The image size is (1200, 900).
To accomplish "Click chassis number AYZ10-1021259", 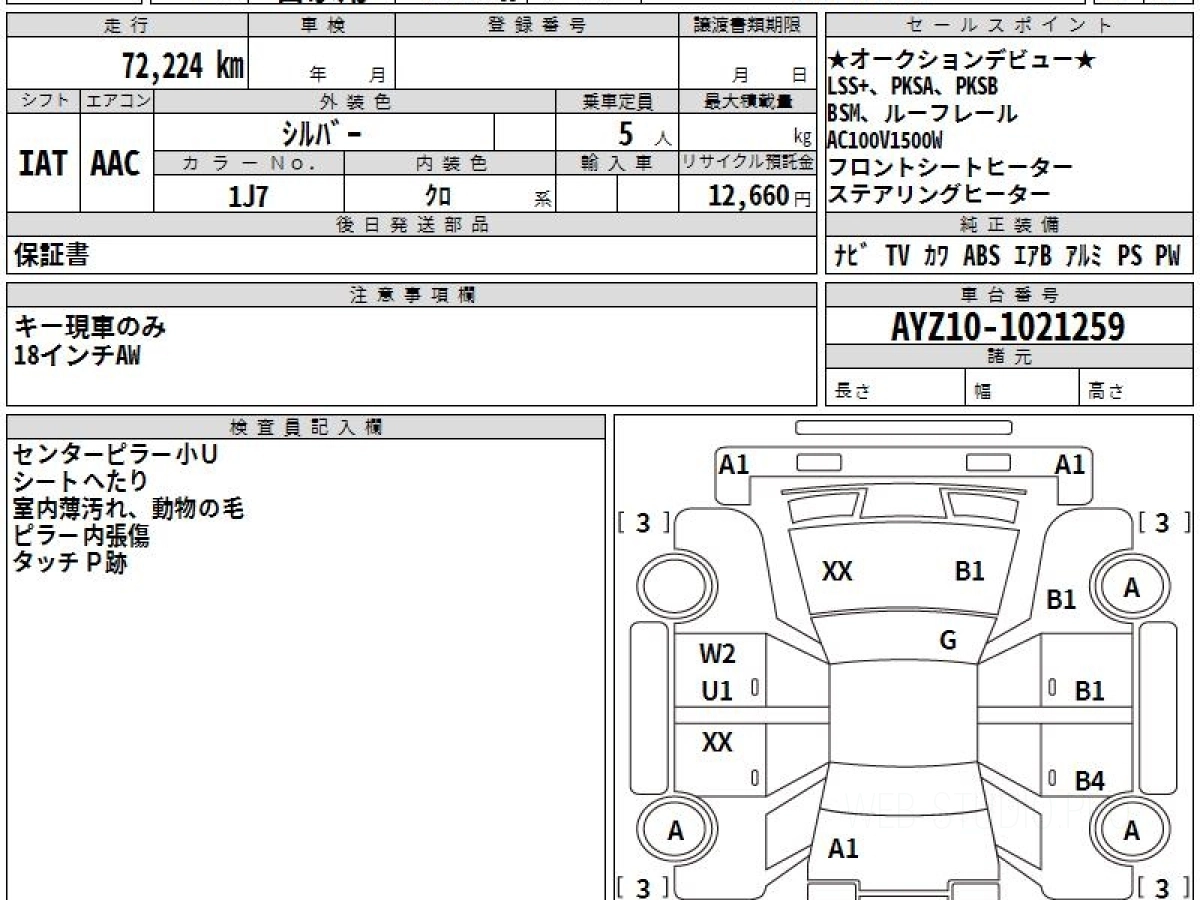I will click(x=1008, y=326).
